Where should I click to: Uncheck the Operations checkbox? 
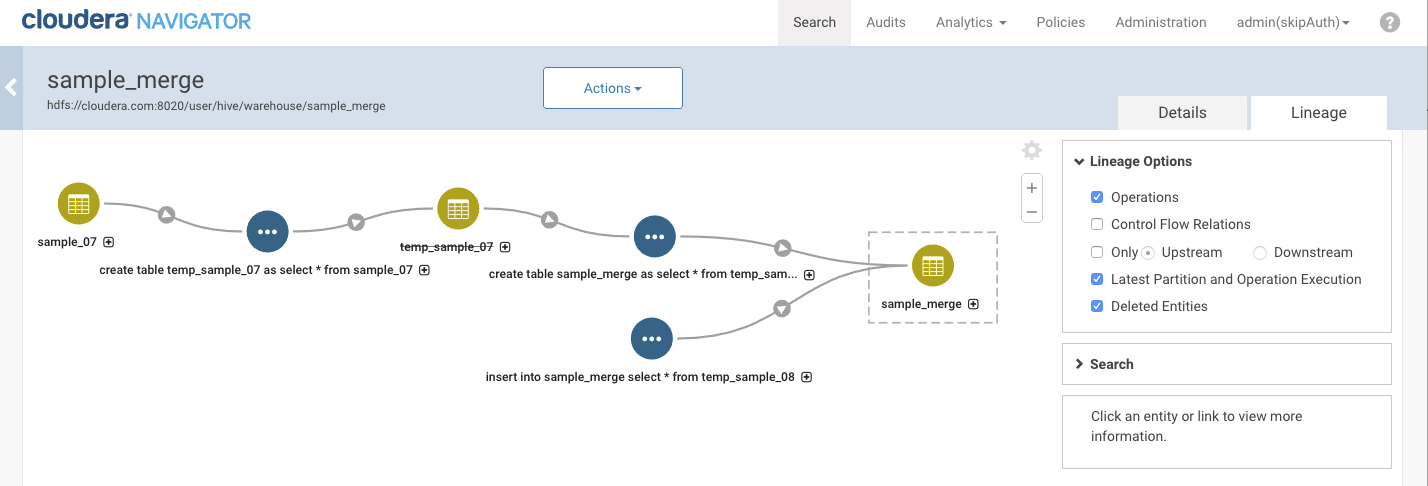(1097, 197)
